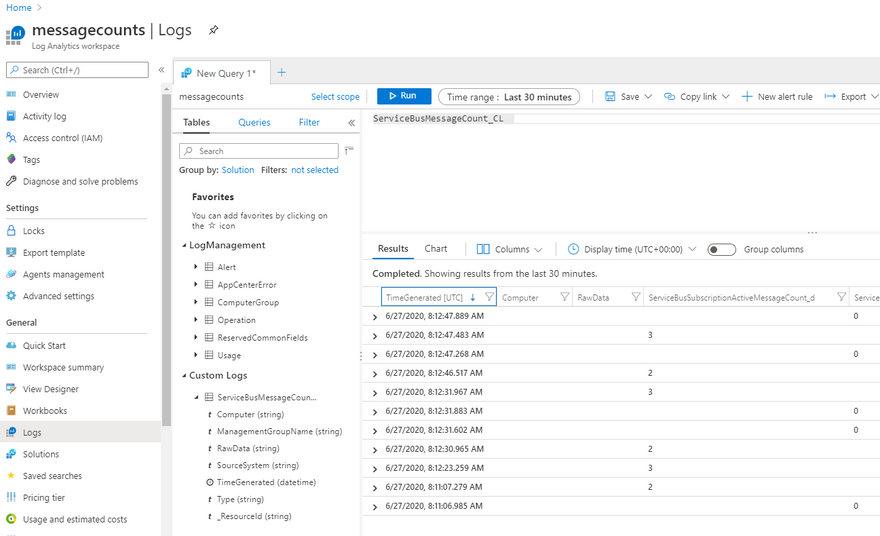Screen dimensions: 880x536
Task: Collapse the LogManagement group
Action: (x=184, y=245)
